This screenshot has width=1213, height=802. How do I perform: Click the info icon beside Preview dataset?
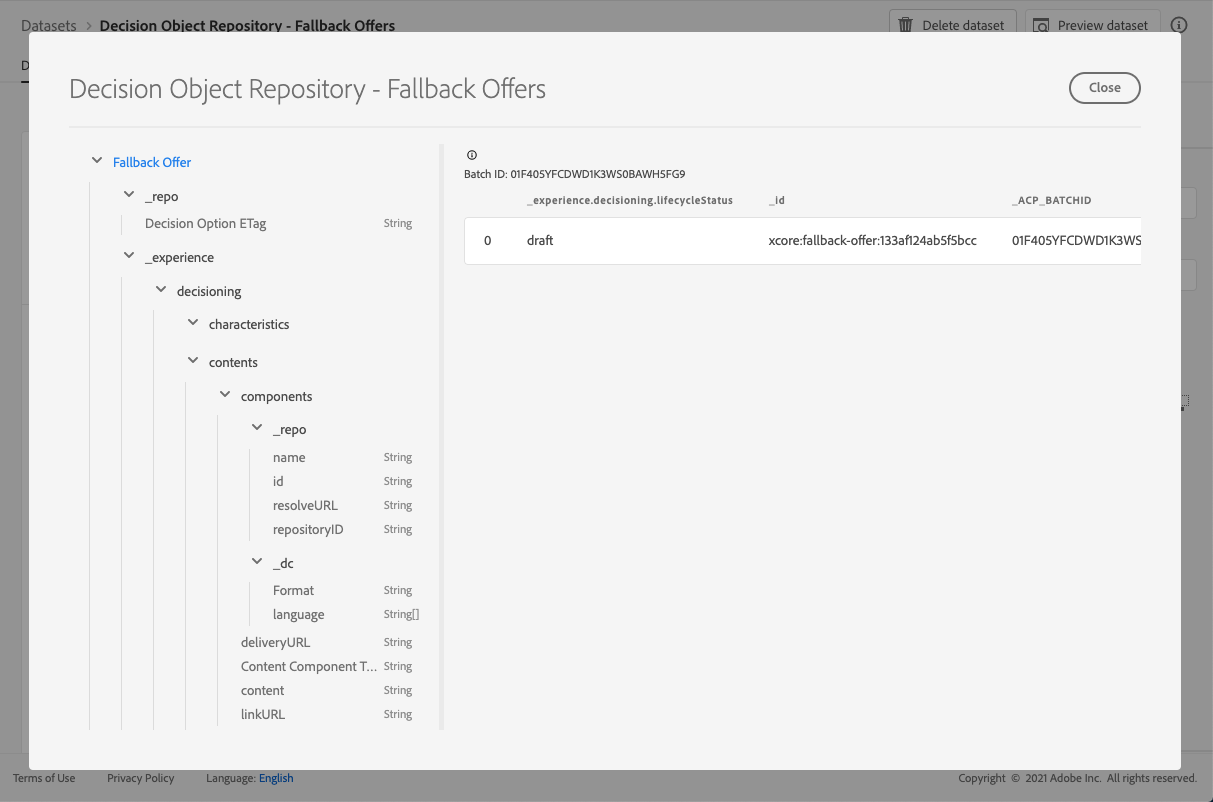[1179, 25]
